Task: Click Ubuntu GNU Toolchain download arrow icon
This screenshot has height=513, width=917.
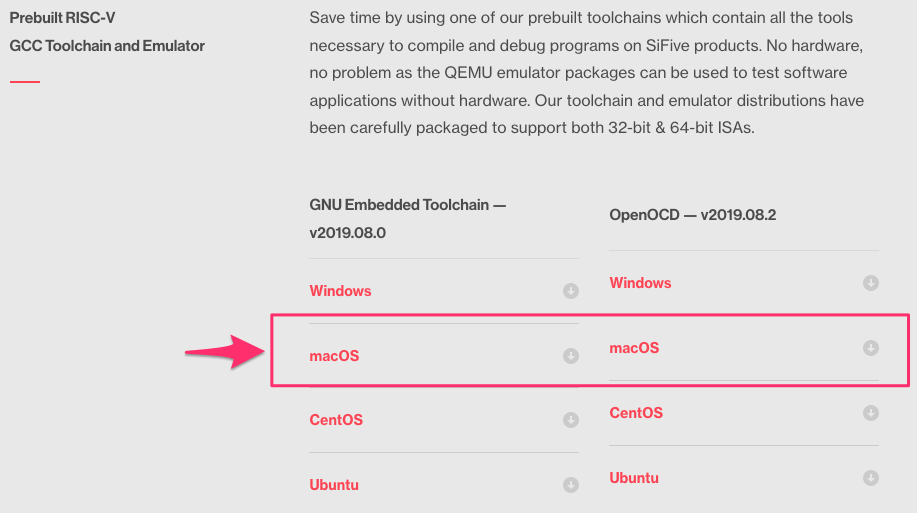Action: click(x=571, y=485)
